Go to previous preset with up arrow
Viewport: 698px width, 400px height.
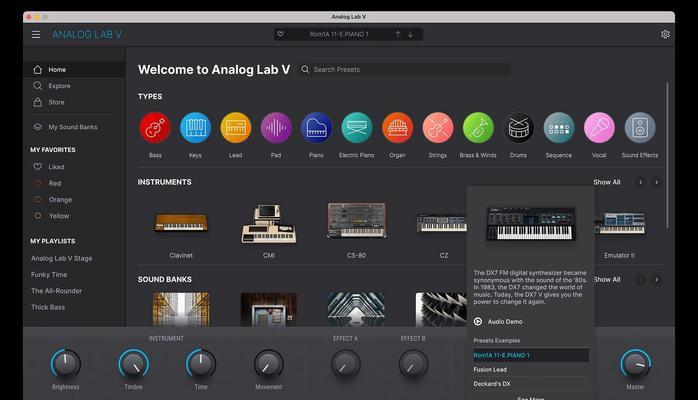tap(398, 34)
